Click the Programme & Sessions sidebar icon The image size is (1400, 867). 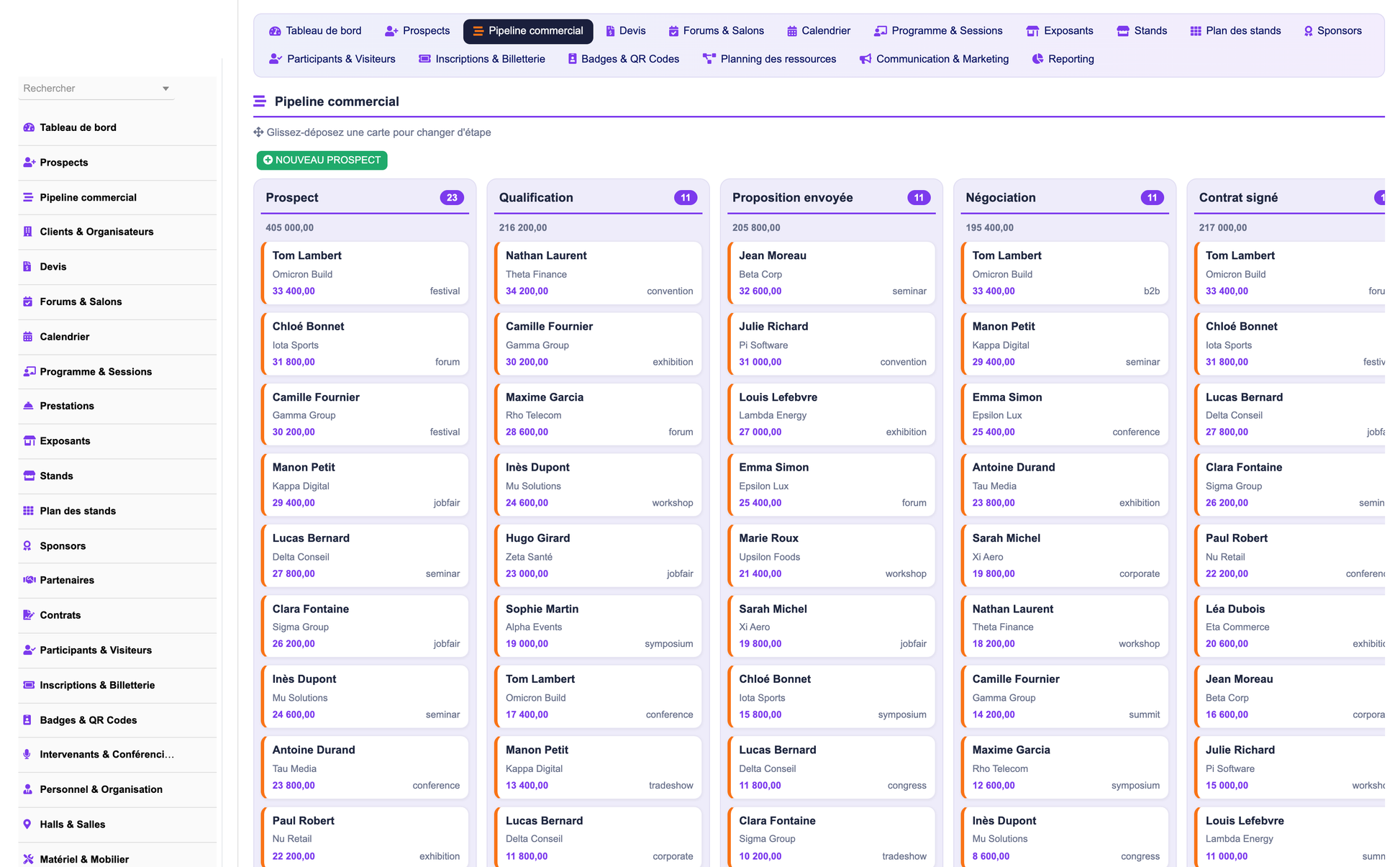pyautogui.click(x=29, y=371)
